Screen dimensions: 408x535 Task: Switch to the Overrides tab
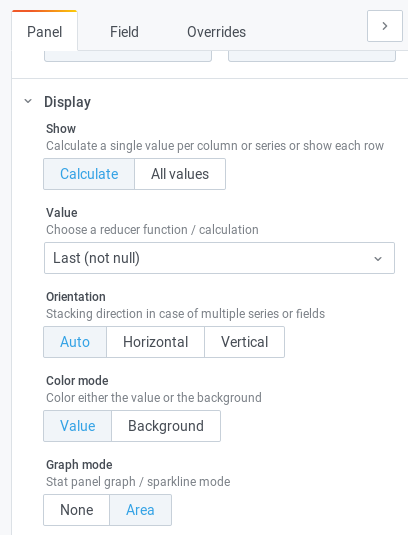point(216,32)
